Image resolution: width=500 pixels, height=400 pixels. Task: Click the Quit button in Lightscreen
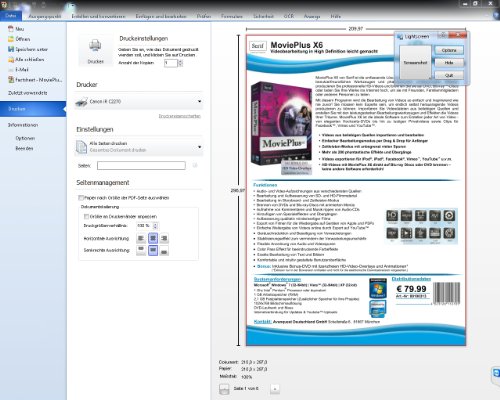coord(449,75)
